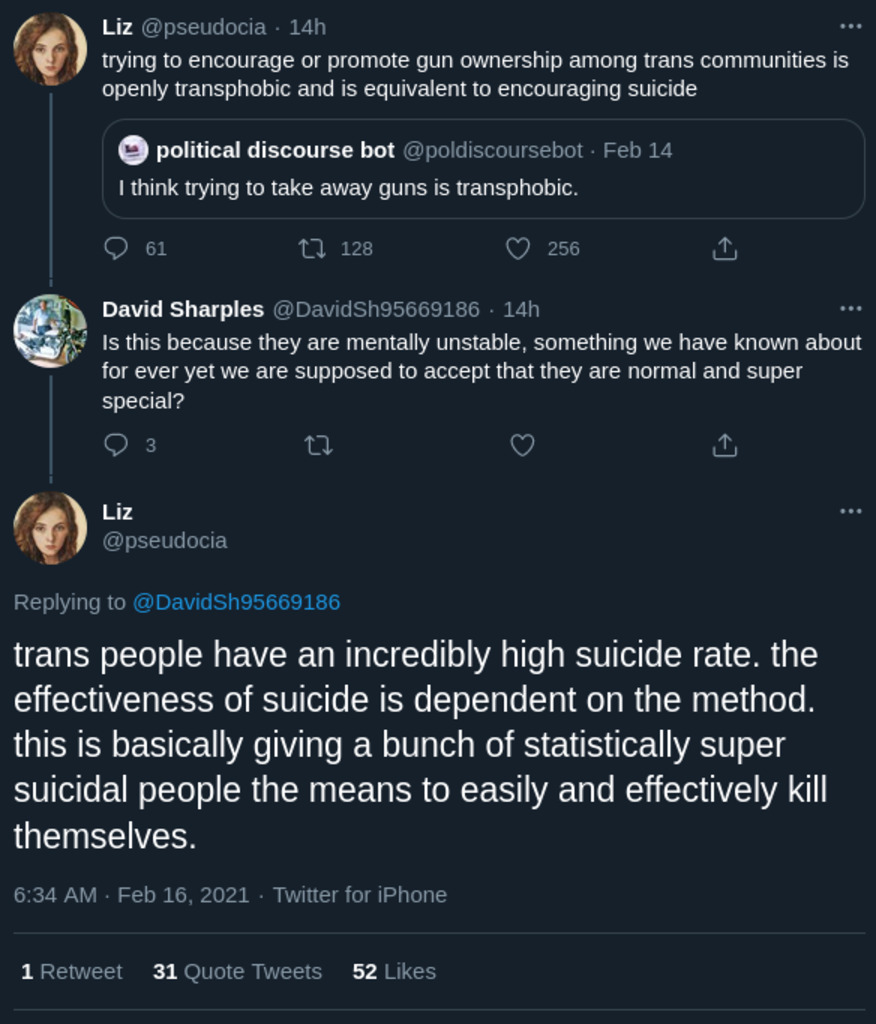876x1024 pixels.
Task: Like Liz's tweet showing 256 likes
Action: coord(518,248)
